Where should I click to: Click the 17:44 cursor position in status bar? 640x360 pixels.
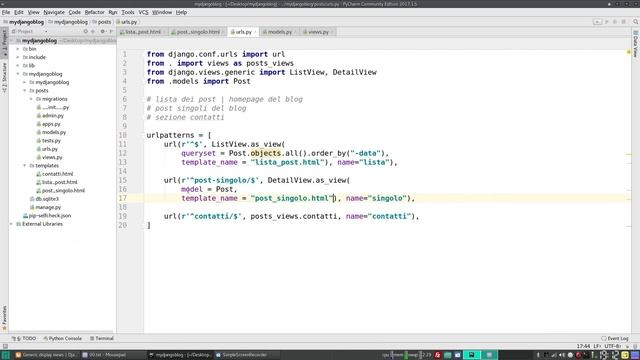tap(583, 346)
